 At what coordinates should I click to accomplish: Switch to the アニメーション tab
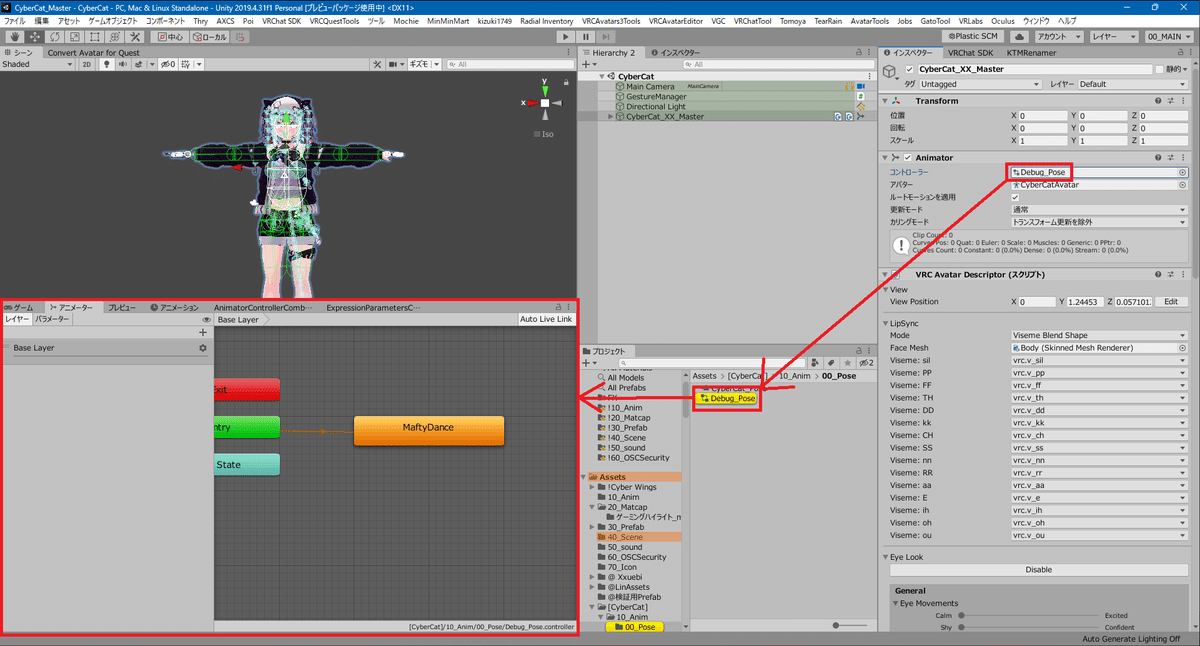(x=174, y=307)
